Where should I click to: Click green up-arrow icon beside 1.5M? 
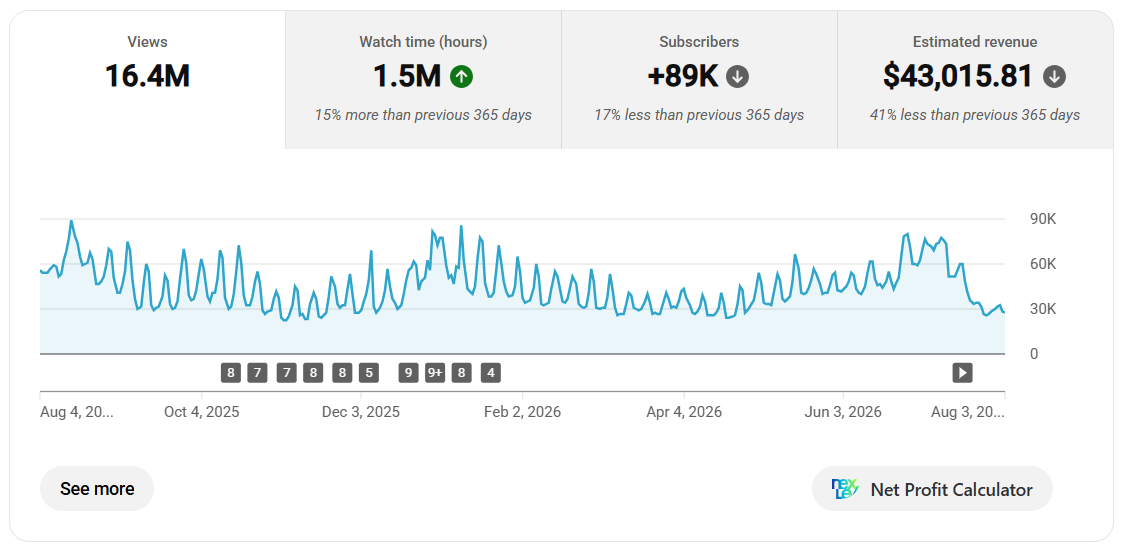(x=461, y=77)
